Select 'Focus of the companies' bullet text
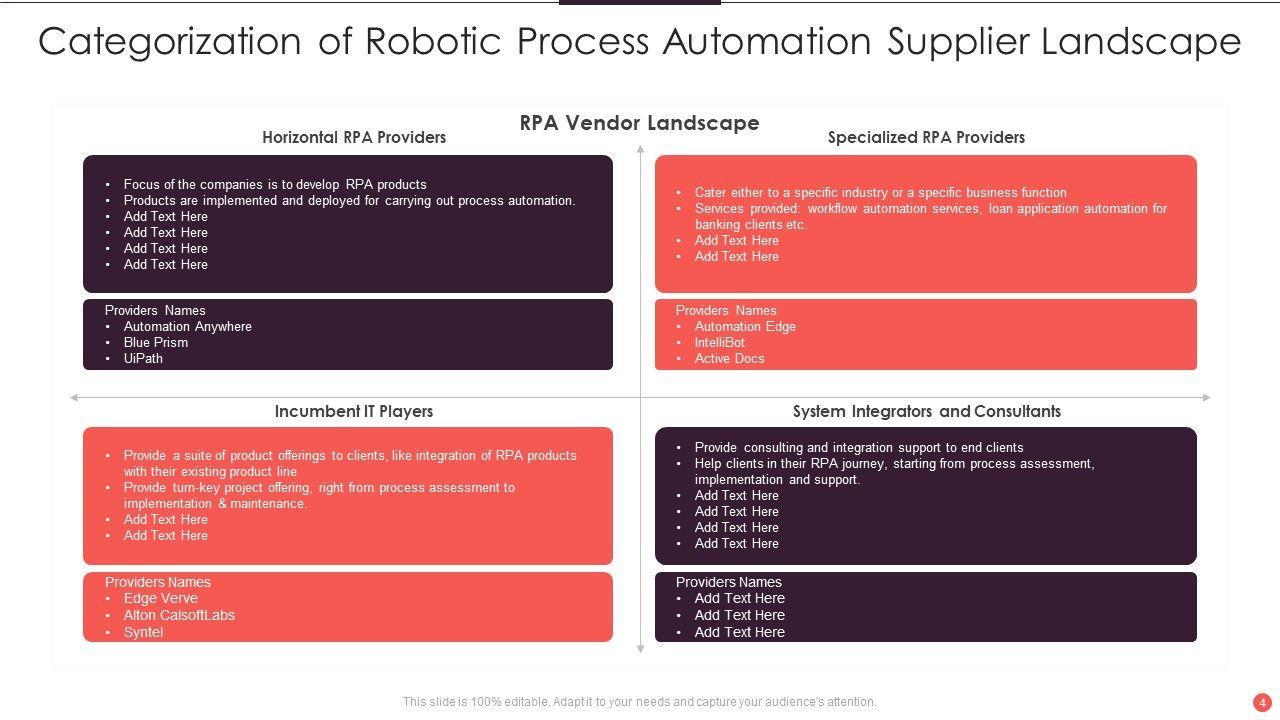Screen dimensions: 1280x720 (275, 184)
